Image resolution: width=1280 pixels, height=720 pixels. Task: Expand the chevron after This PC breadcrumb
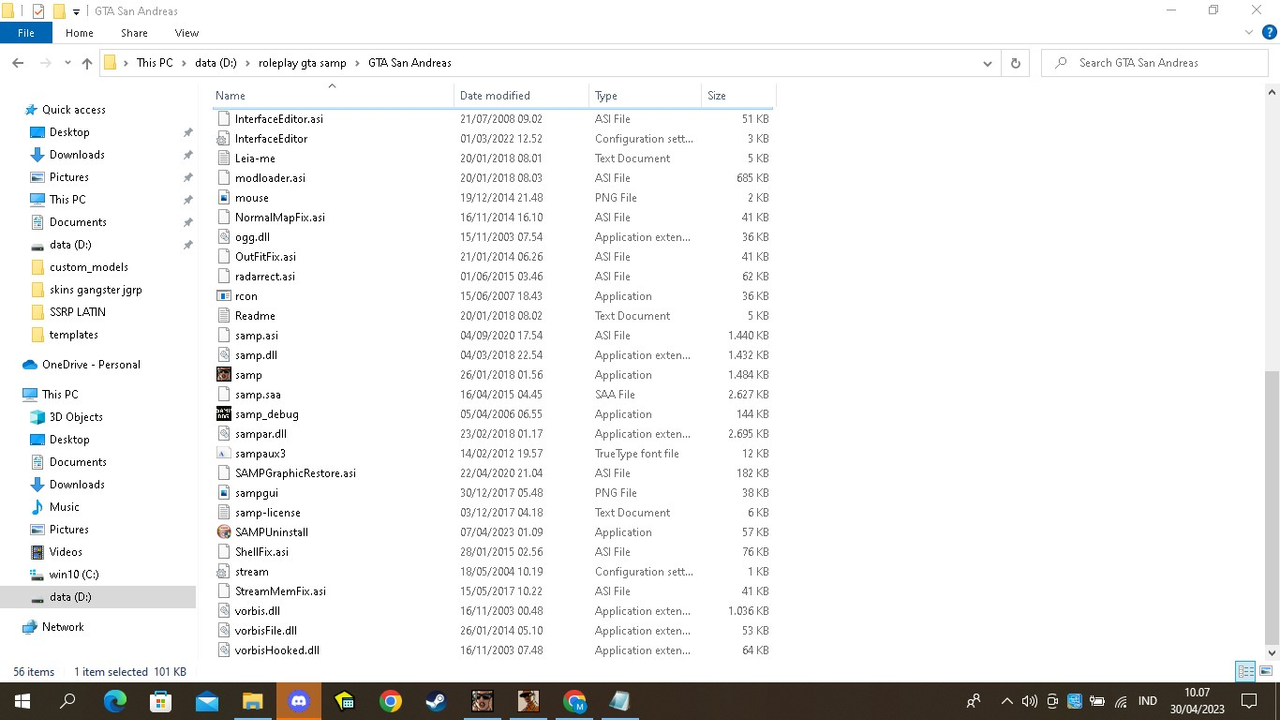(184, 63)
